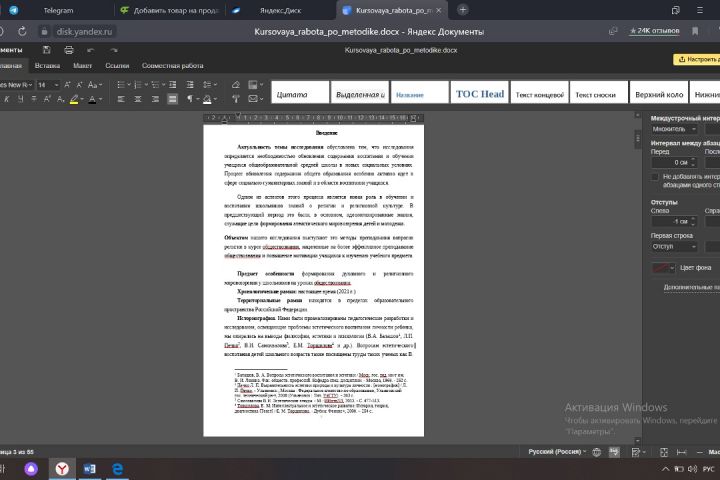Open the 'Вставка' ribbon tab
The image size is (720, 480).
point(47,66)
